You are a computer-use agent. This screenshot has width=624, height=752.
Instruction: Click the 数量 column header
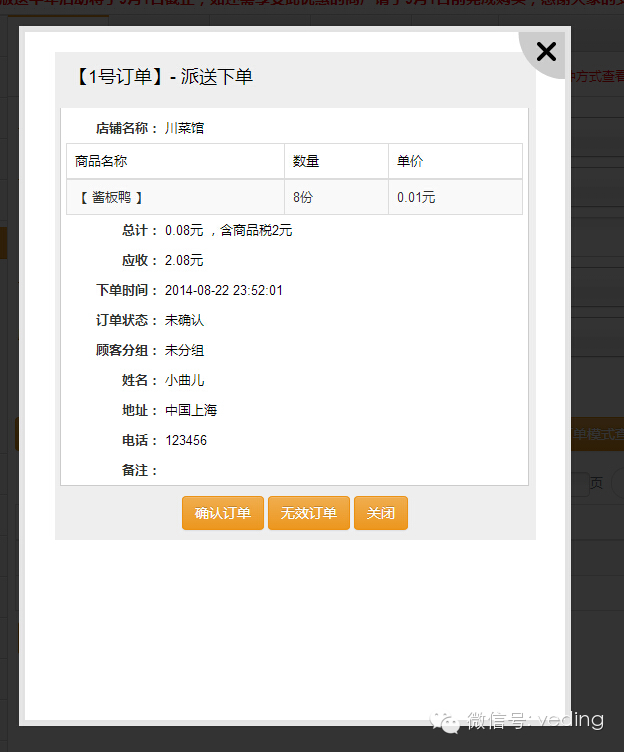click(x=306, y=161)
